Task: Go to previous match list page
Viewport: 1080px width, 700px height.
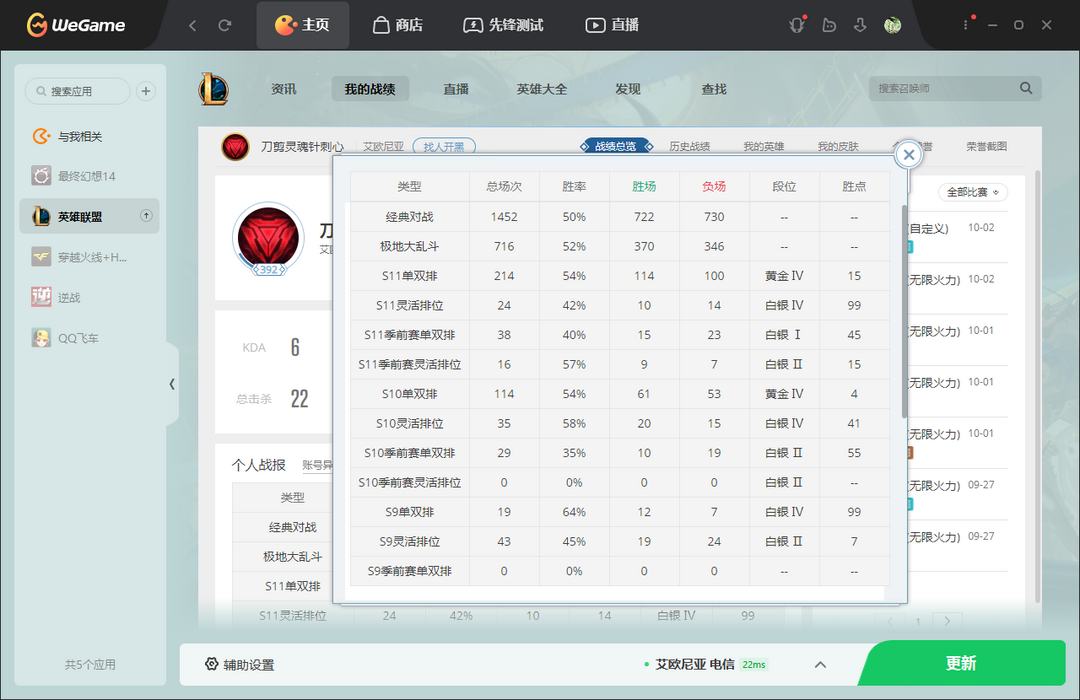Action: click(x=890, y=621)
